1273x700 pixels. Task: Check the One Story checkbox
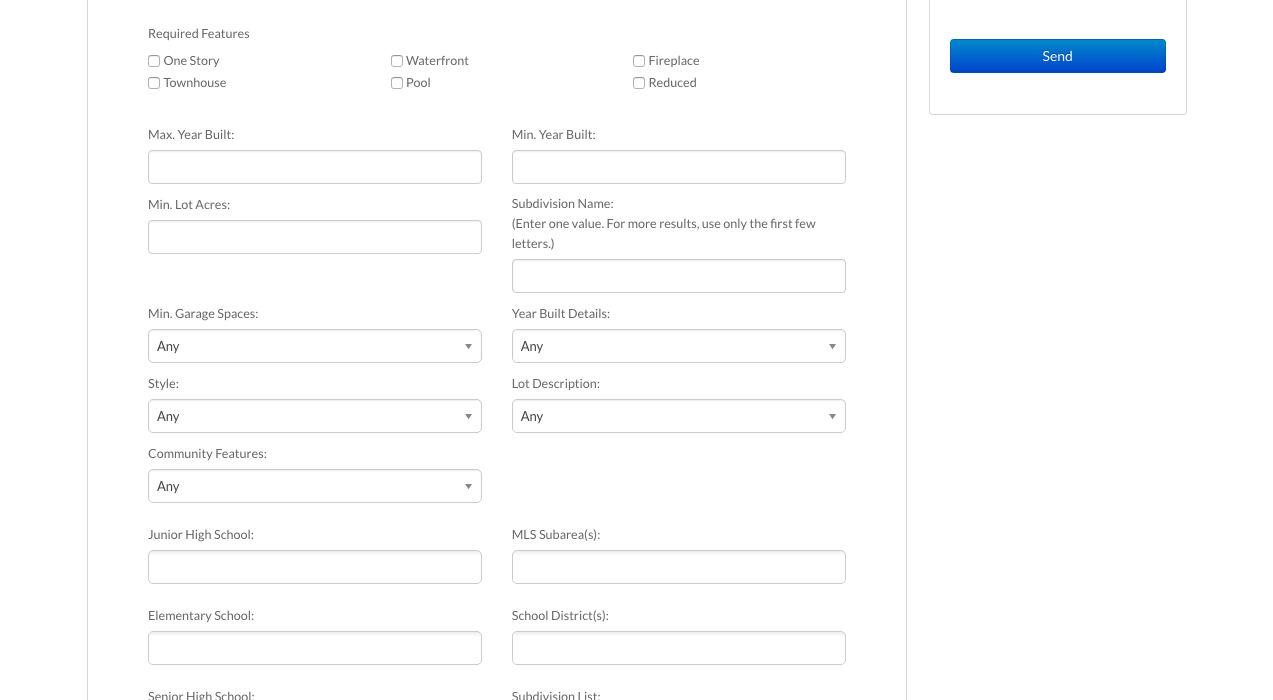154,61
